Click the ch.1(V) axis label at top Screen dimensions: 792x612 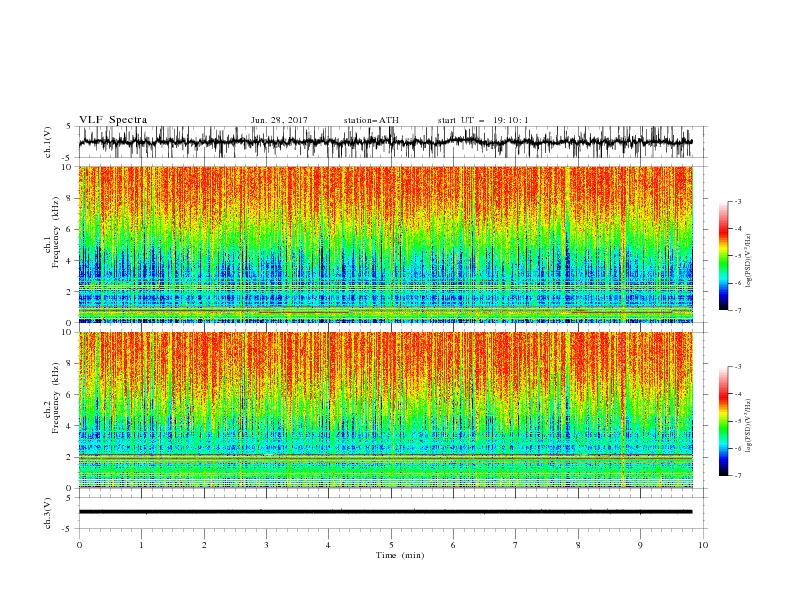pyautogui.click(x=48, y=142)
